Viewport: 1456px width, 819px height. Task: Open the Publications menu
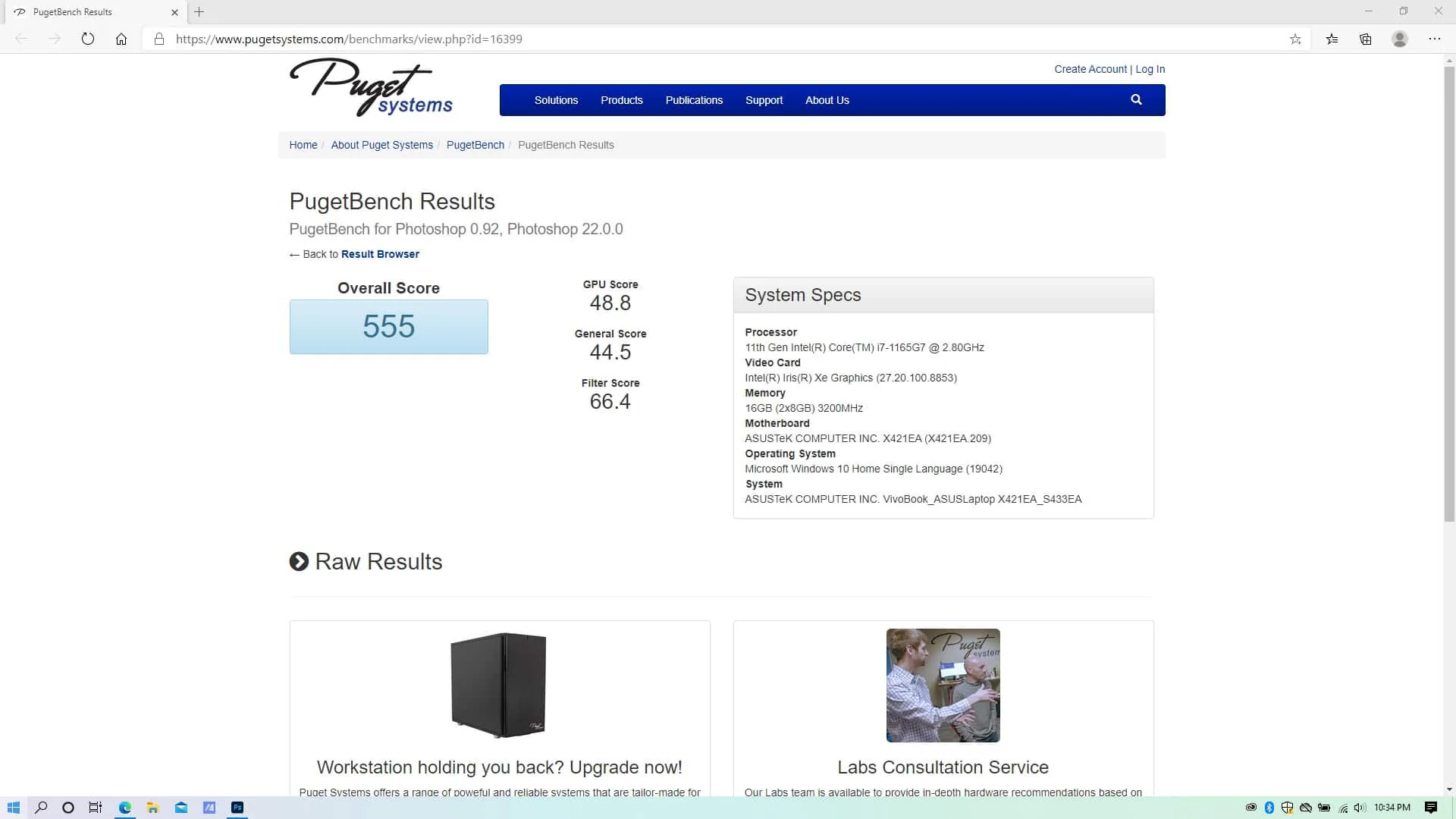coord(694,100)
